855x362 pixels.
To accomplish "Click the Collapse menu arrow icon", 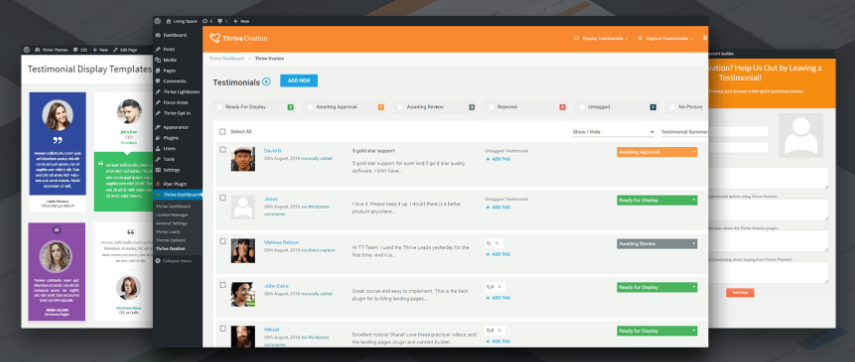I will (x=158, y=261).
